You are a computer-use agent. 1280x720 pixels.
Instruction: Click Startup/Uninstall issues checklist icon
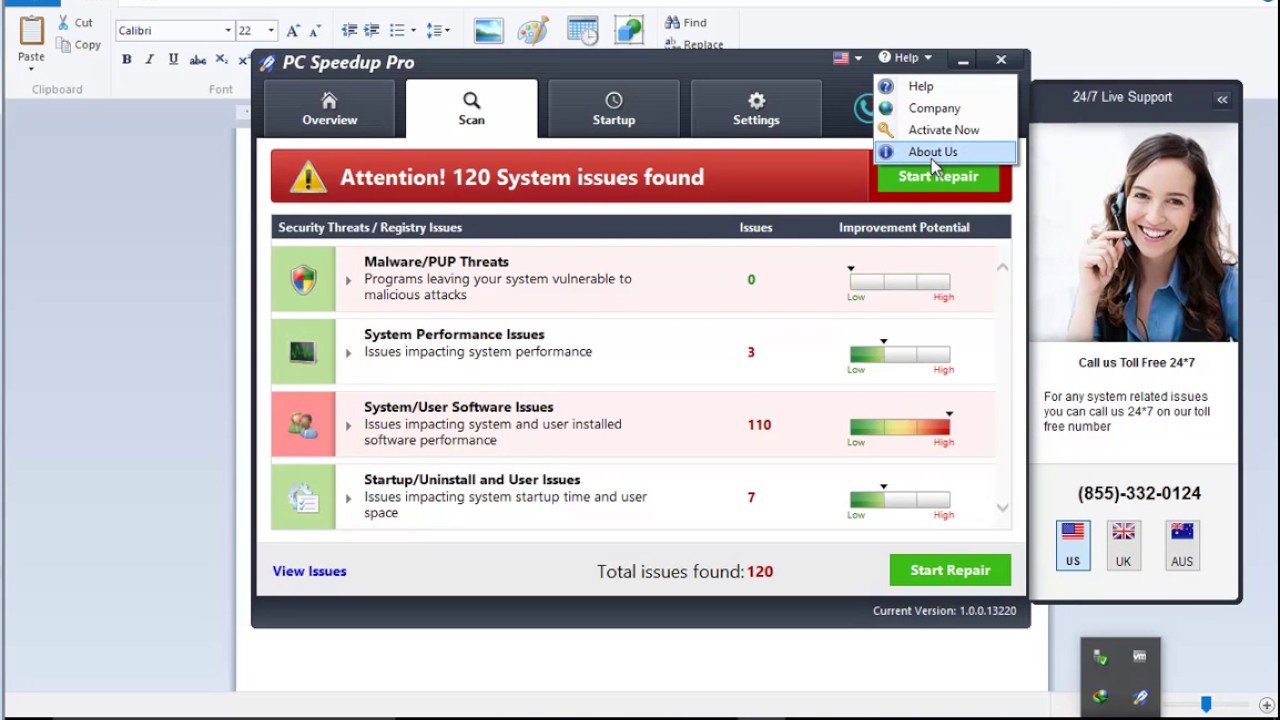(x=303, y=497)
